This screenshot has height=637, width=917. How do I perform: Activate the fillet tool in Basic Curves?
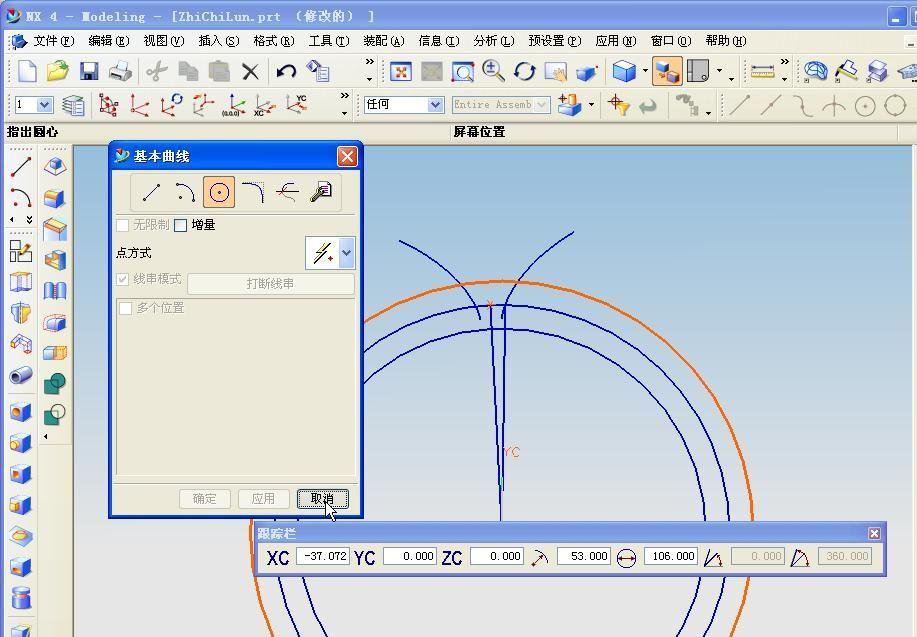(252, 191)
